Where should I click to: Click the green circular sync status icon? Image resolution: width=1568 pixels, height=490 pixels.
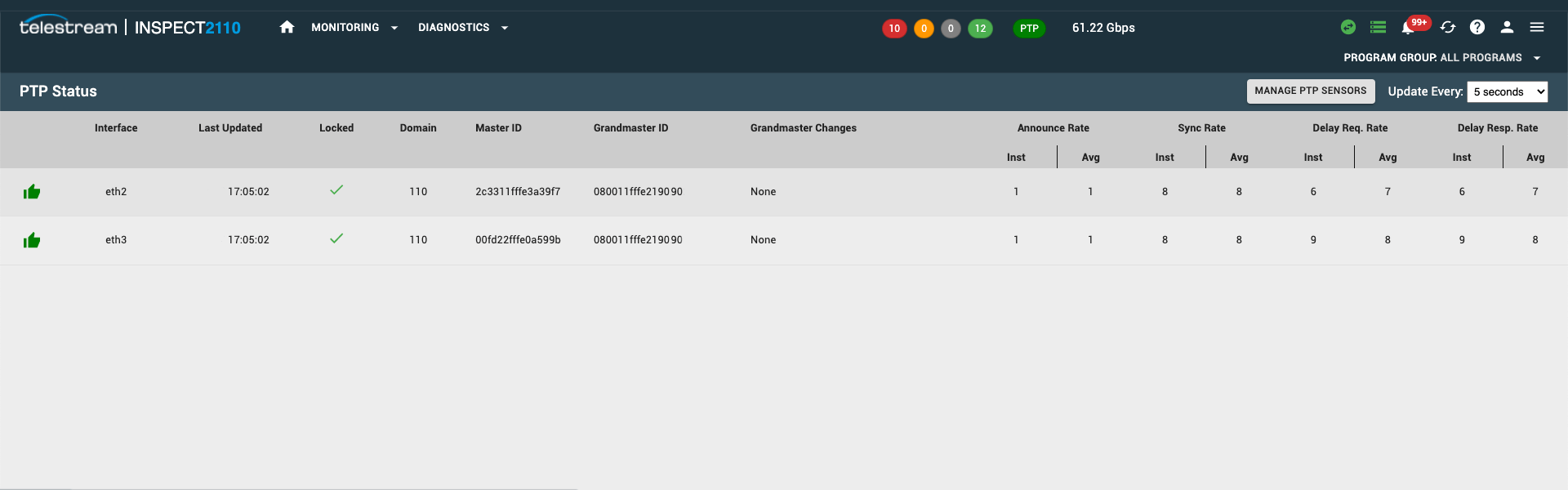pos(1348,27)
